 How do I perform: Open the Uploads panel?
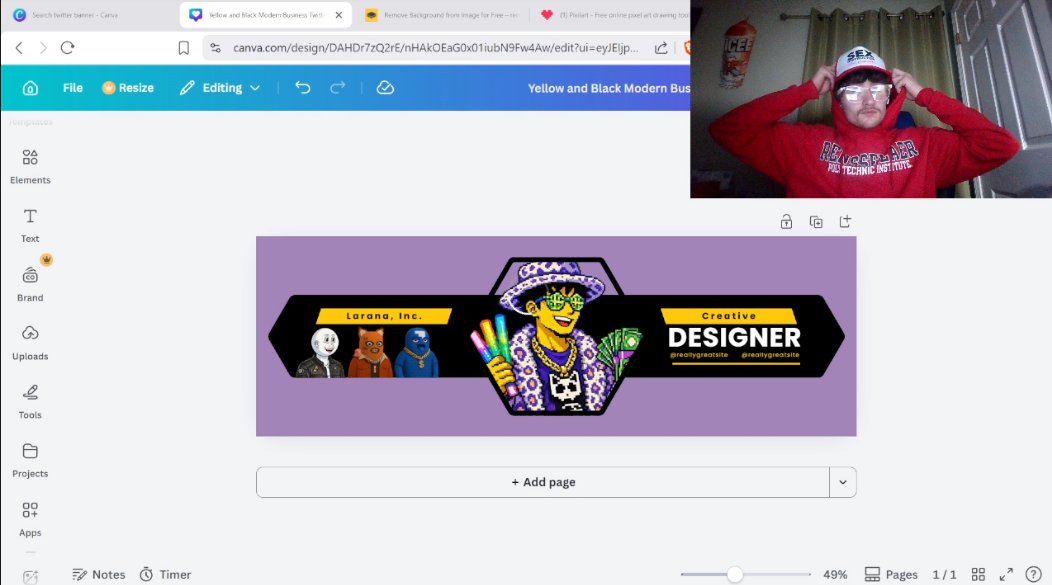tap(30, 343)
